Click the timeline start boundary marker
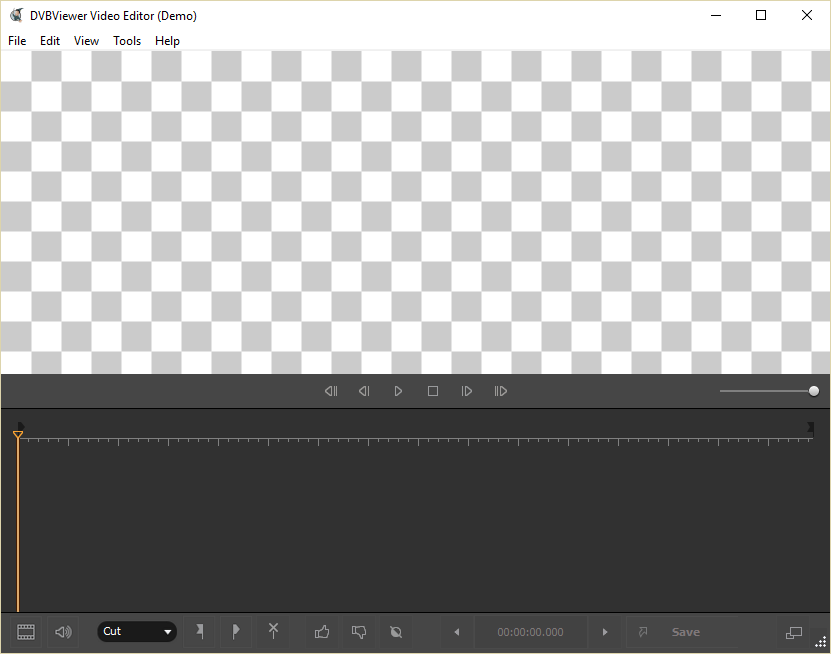This screenshot has width=831, height=654. click(x=21, y=426)
